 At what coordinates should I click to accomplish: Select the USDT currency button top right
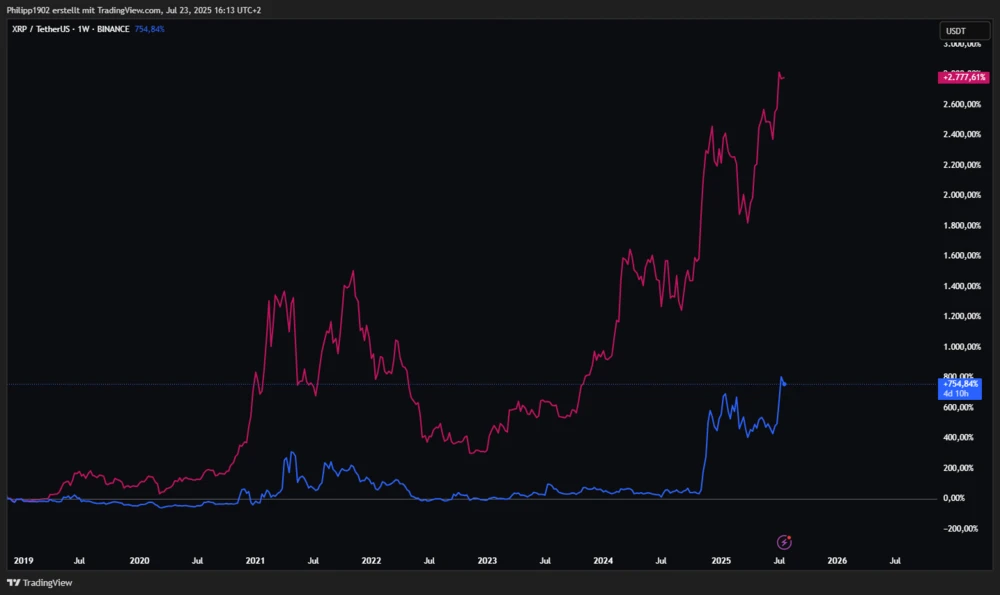(x=963, y=30)
